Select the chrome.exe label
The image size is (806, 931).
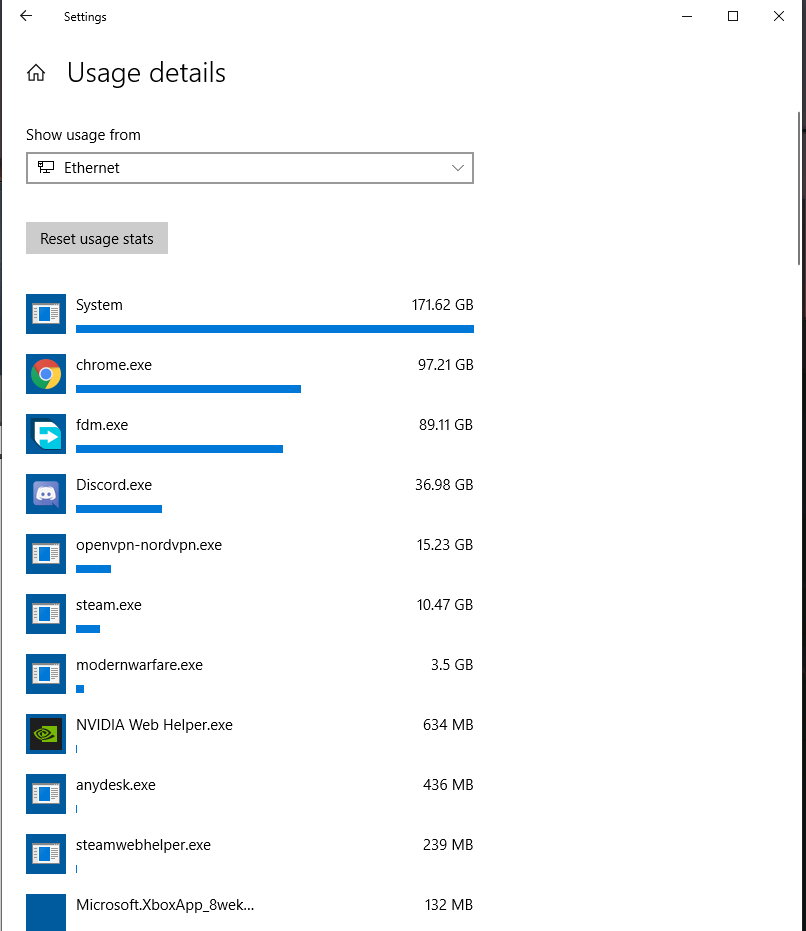coord(114,365)
